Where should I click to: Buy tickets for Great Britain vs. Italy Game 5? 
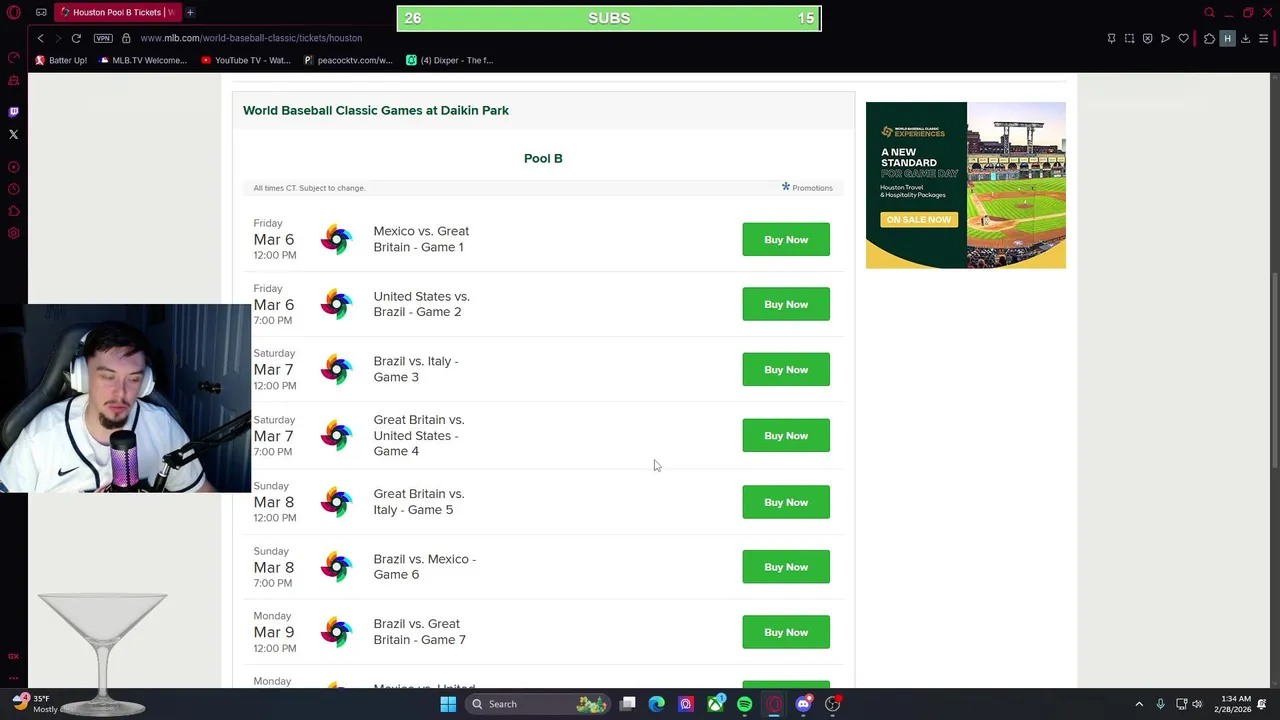click(x=786, y=502)
